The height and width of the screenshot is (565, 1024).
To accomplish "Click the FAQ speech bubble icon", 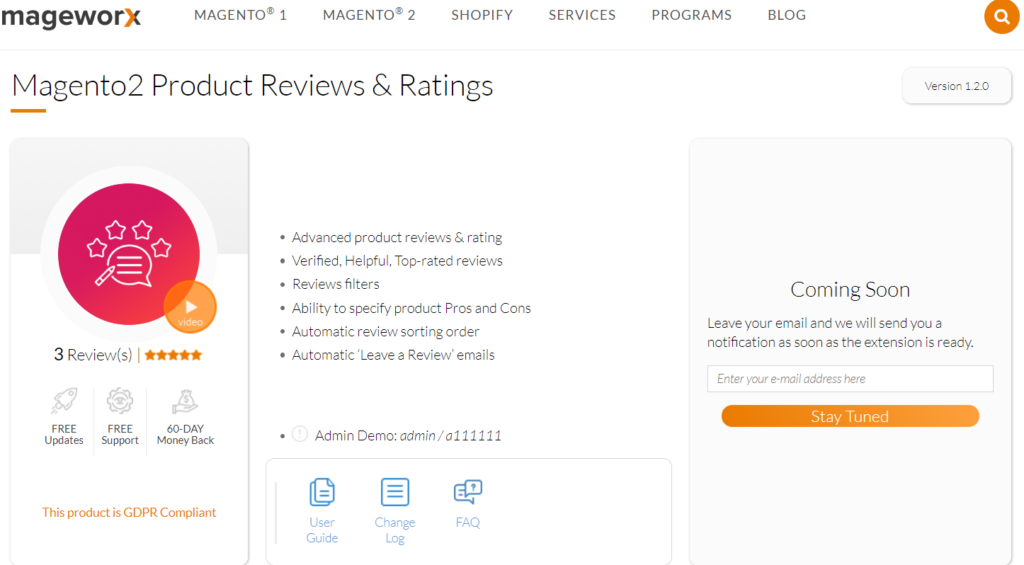I will point(468,492).
